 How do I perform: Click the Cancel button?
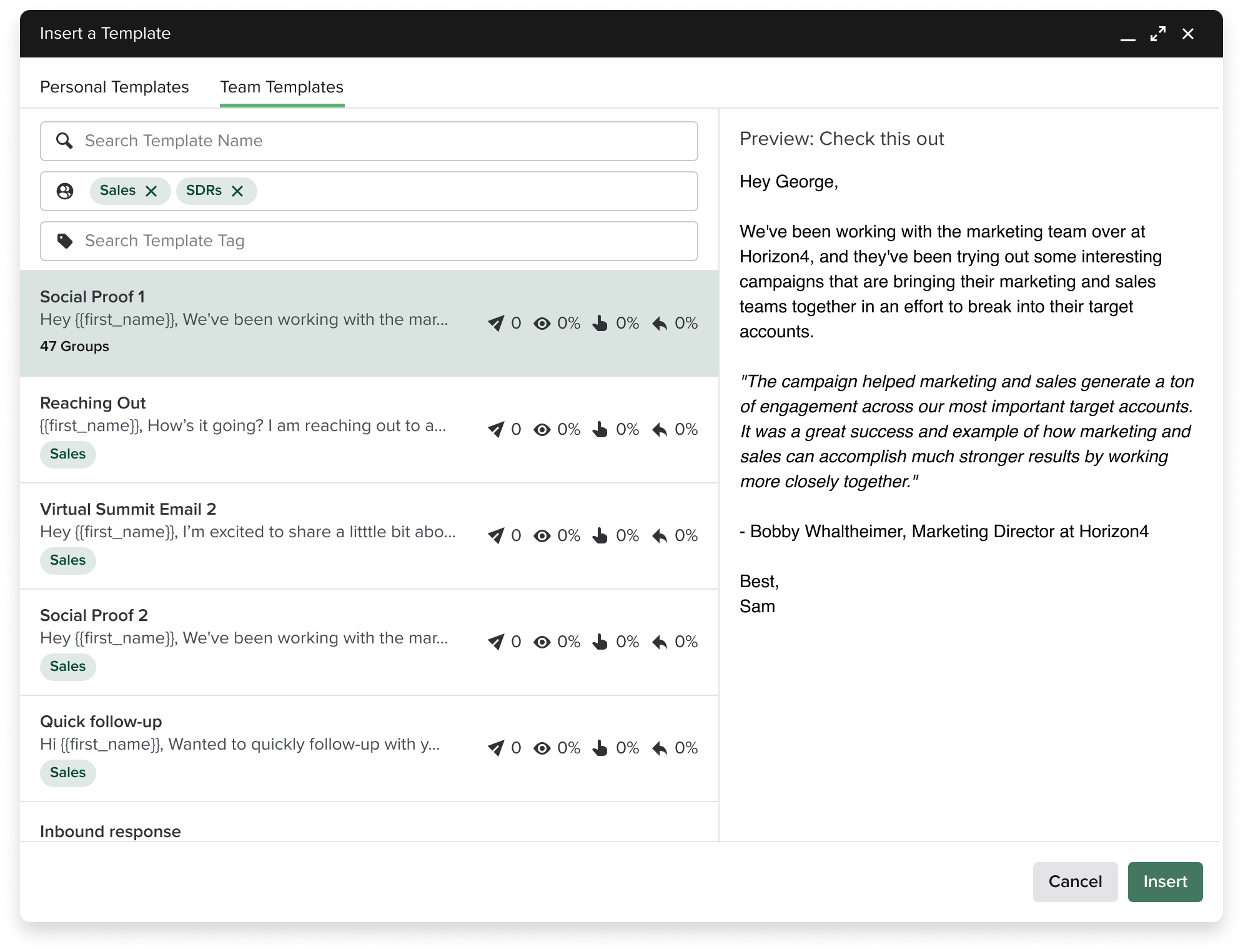click(x=1074, y=881)
